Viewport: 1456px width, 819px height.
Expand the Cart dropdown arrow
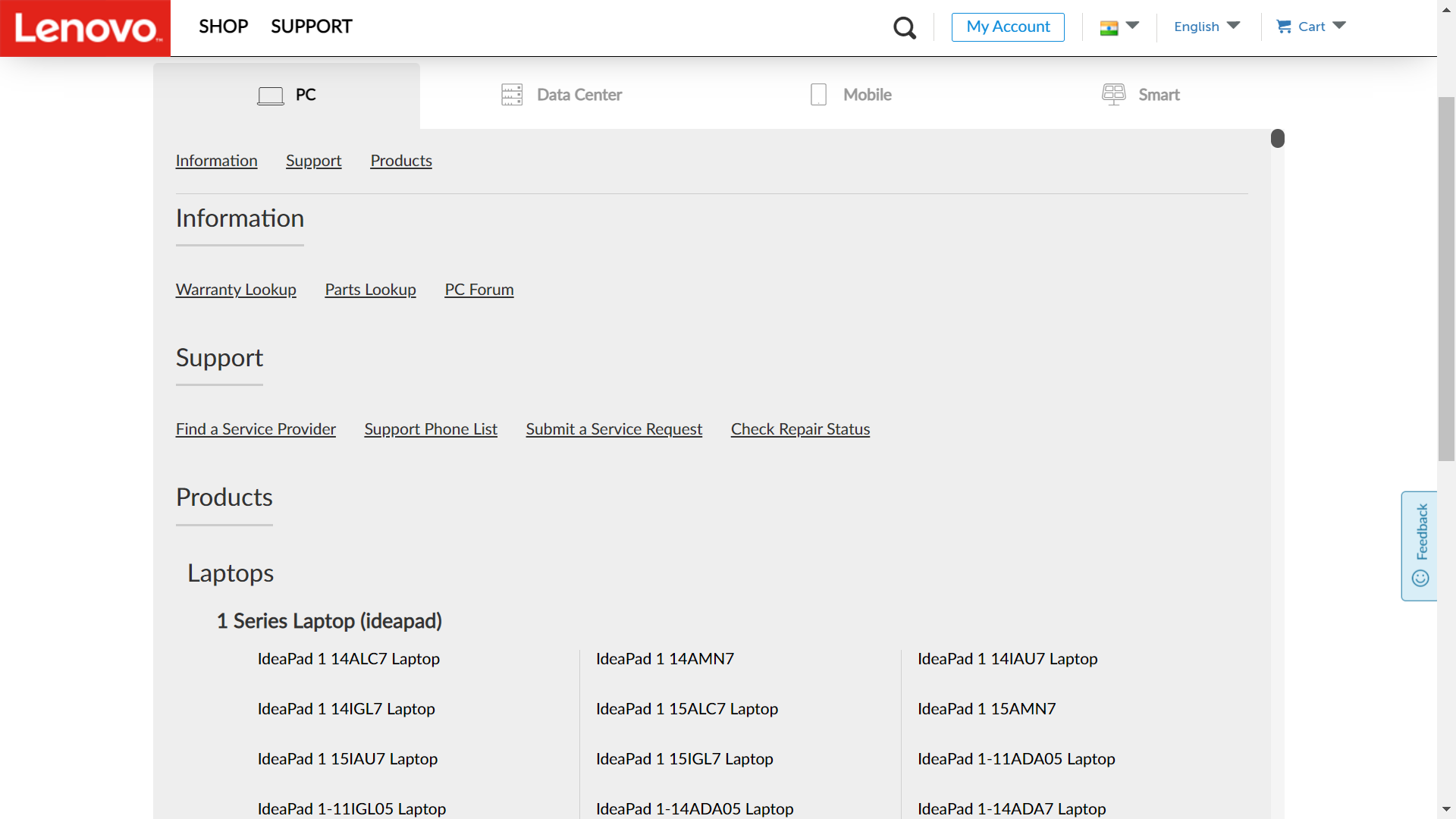pos(1339,26)
